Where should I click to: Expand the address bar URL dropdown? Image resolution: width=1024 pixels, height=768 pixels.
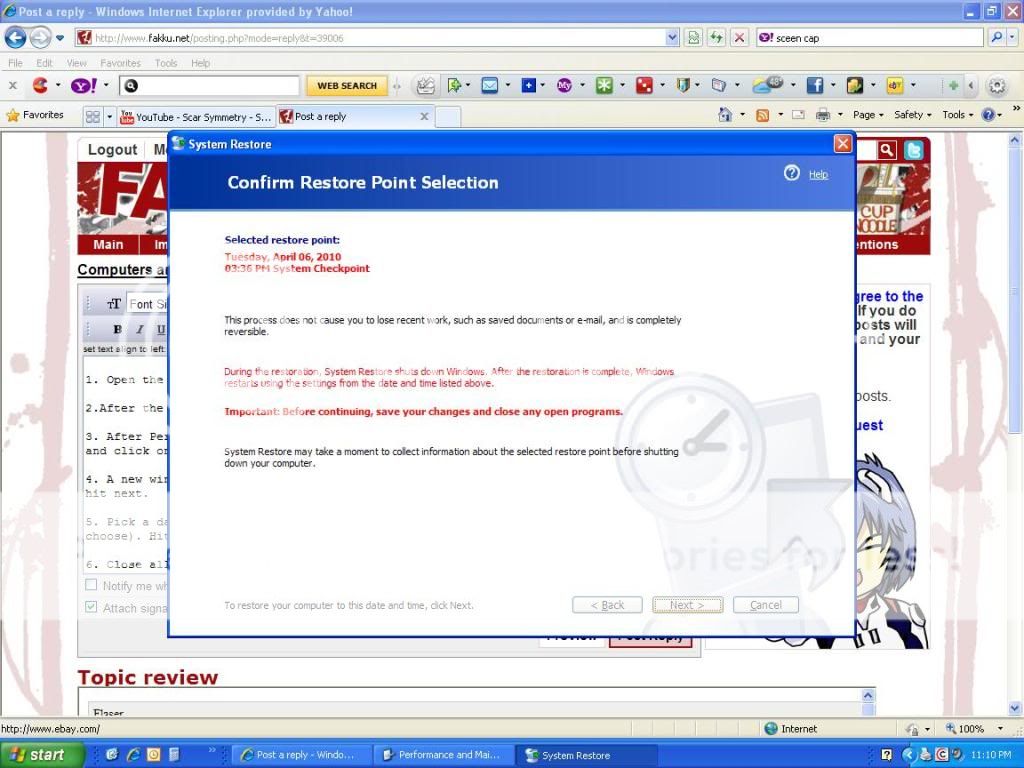click(x=672, y=38)
